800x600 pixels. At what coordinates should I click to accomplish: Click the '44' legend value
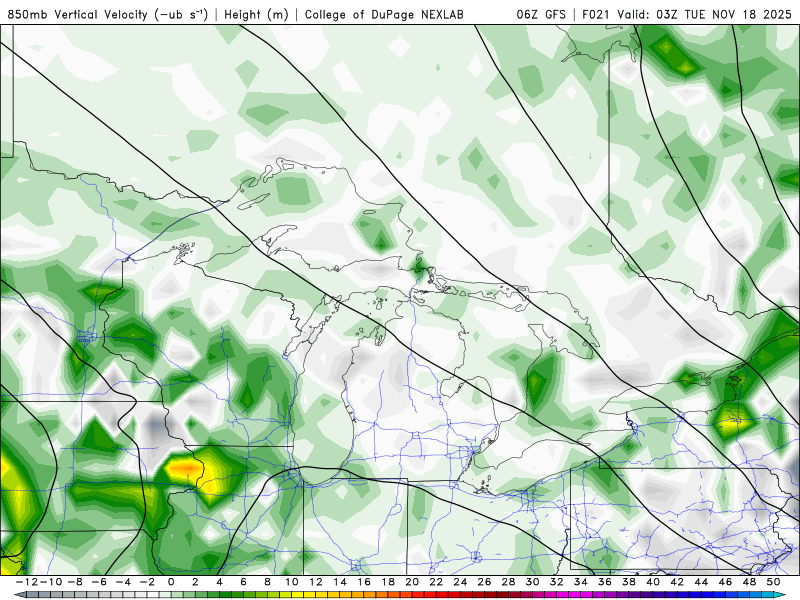(701, 582)
